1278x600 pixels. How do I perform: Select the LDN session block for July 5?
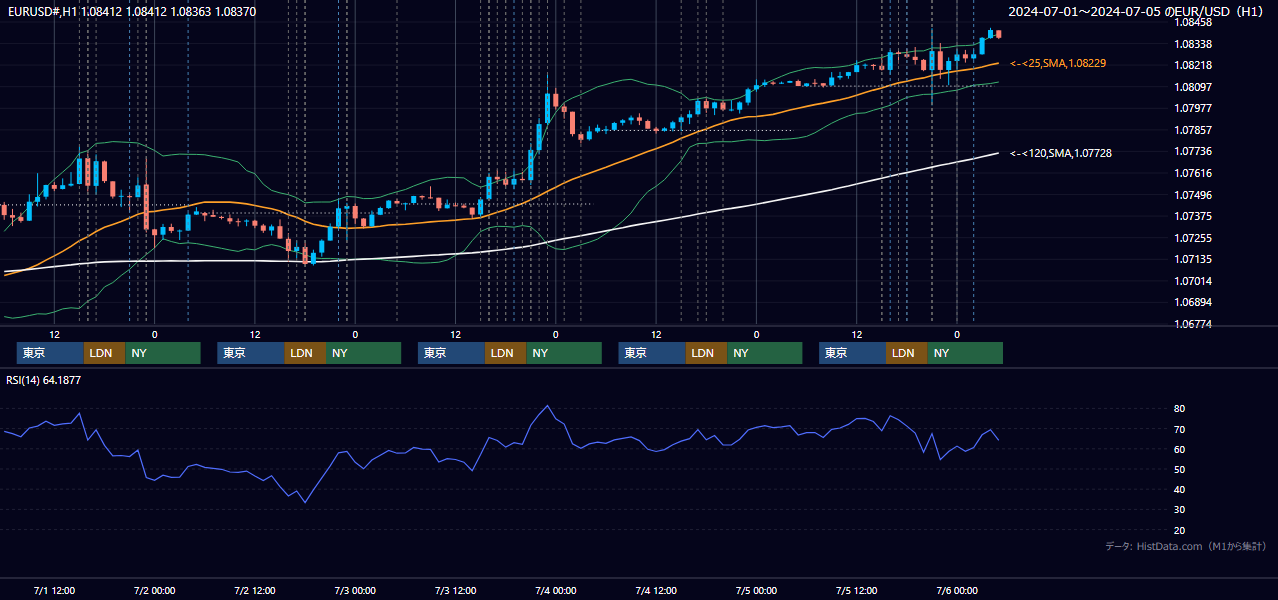[906, 353]
